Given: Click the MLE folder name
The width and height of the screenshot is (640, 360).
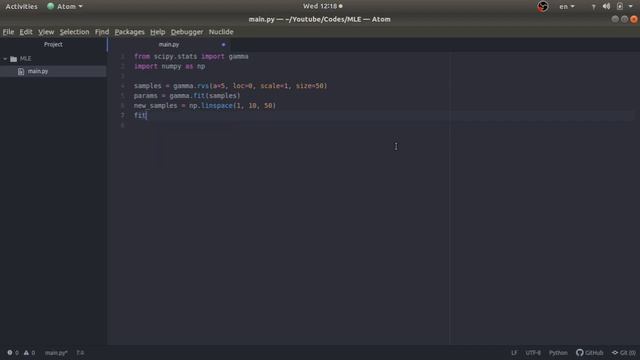Looking at the screenshot, I should [25, 59].
